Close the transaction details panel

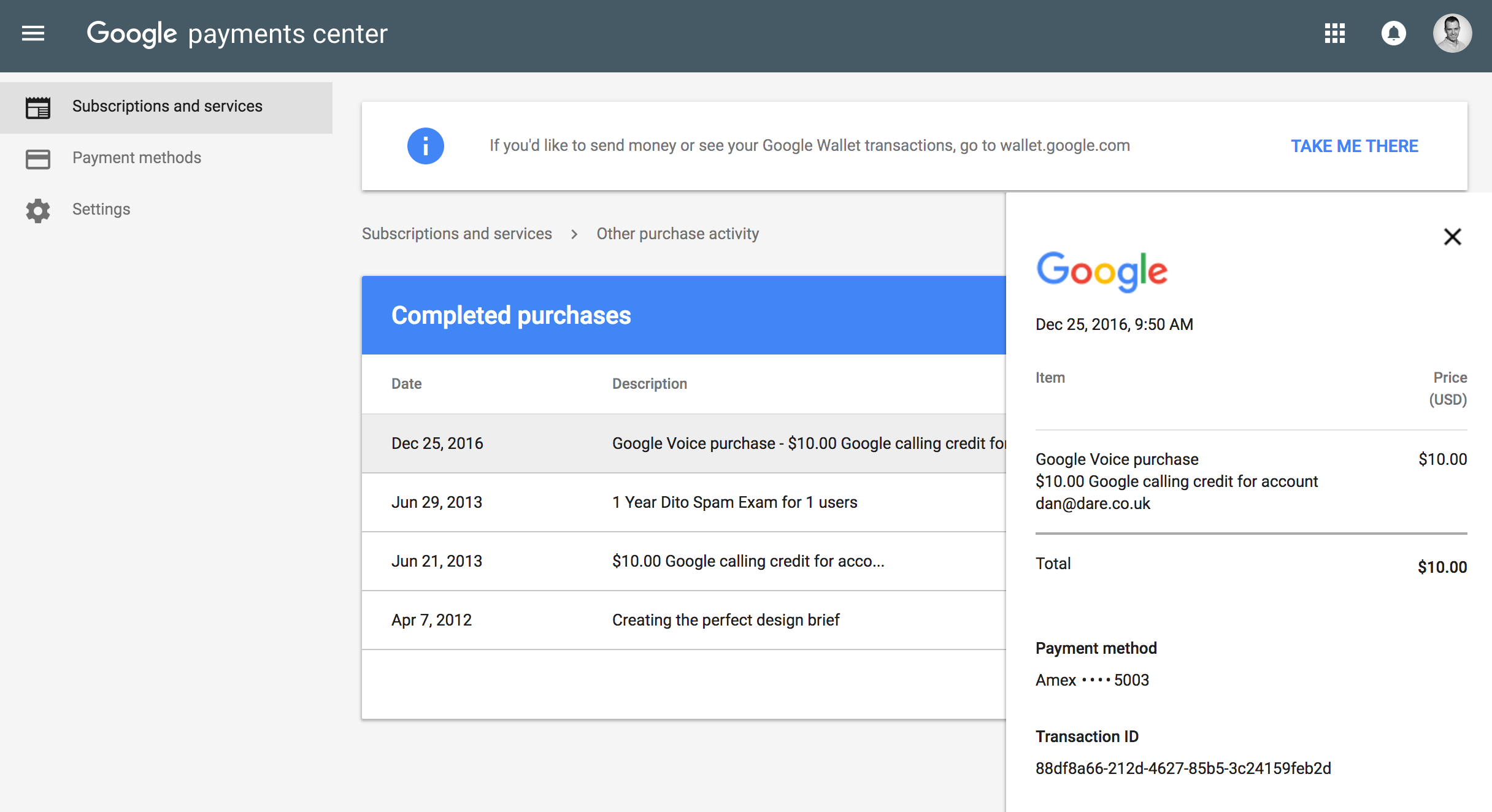(x=1452, y=237)
